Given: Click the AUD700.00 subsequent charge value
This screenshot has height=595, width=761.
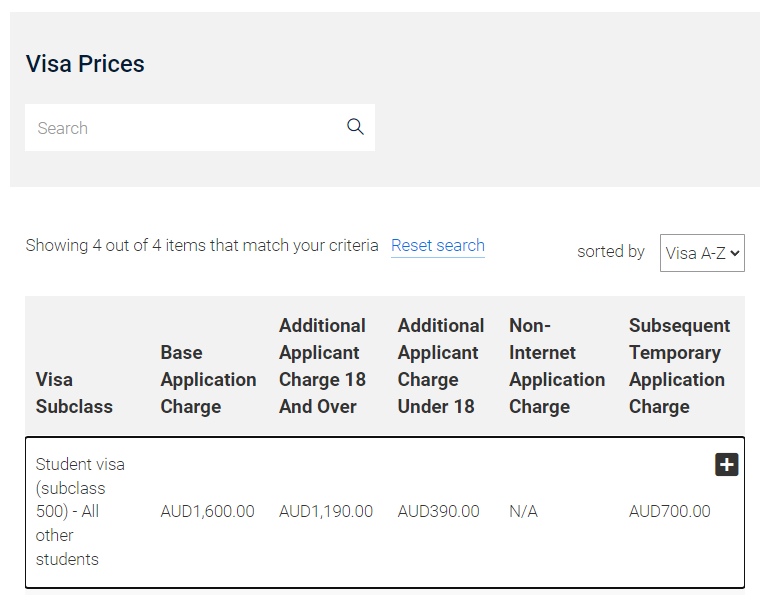Looking at the screenshot, I should (670, 512).
